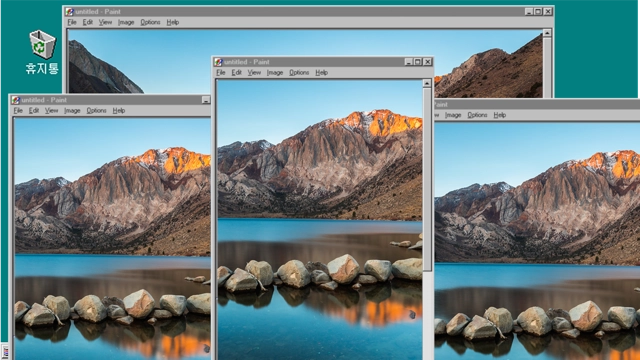Click the scroll-up arrow in the middle Paint window

pos(427,83)
